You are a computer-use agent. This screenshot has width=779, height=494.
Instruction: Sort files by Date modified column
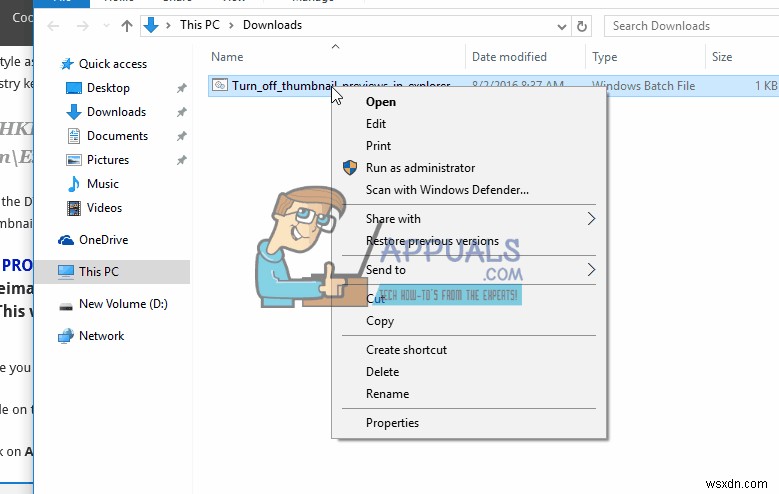[509, 57]
